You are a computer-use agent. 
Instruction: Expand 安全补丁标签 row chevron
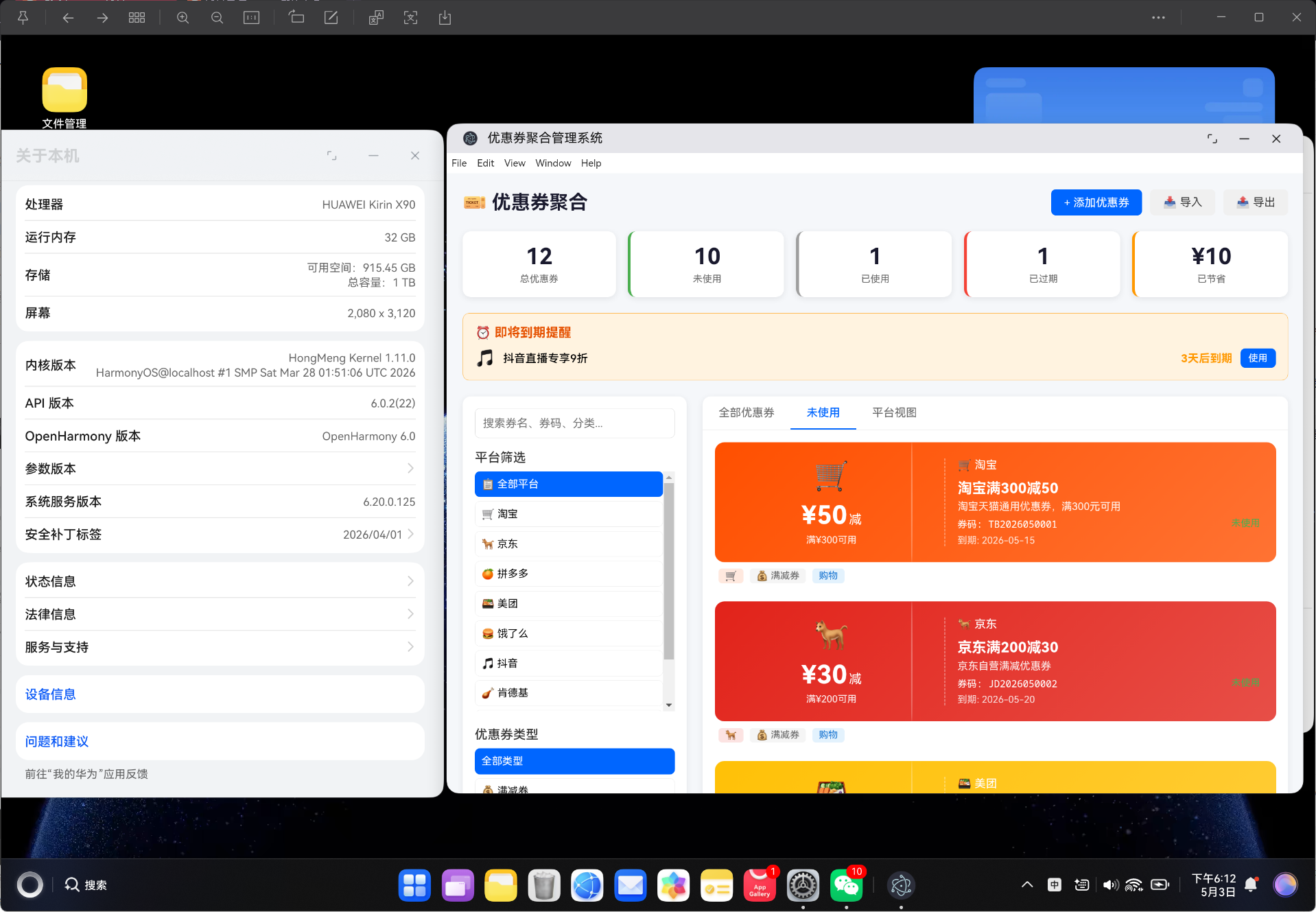[x=410, y=534]
